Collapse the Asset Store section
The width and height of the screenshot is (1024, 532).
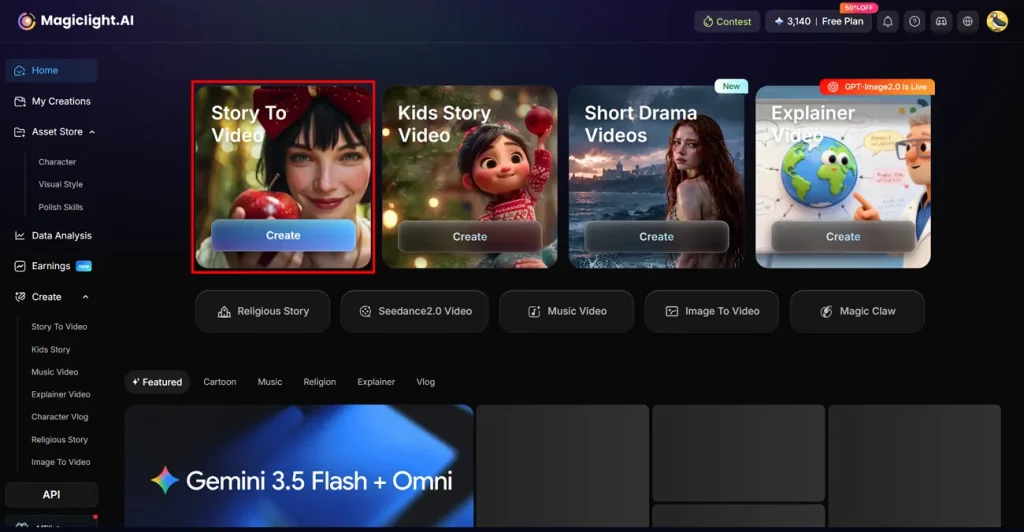point(92,132)
